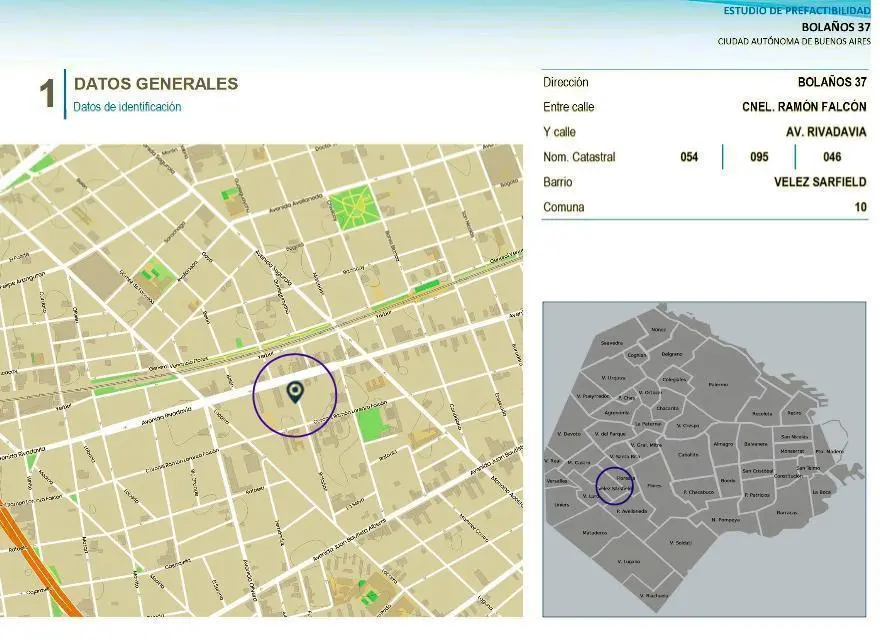Click the location pin marker on the street map
The height and width of the screenshot is (640, 880).
(295, 392)
